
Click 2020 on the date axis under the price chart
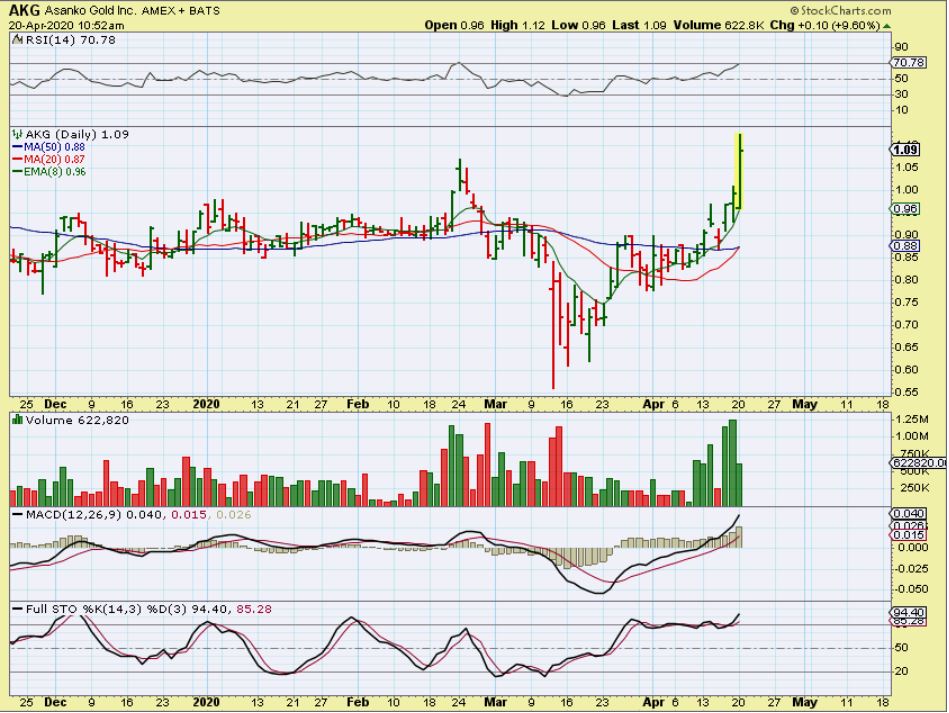206,404
